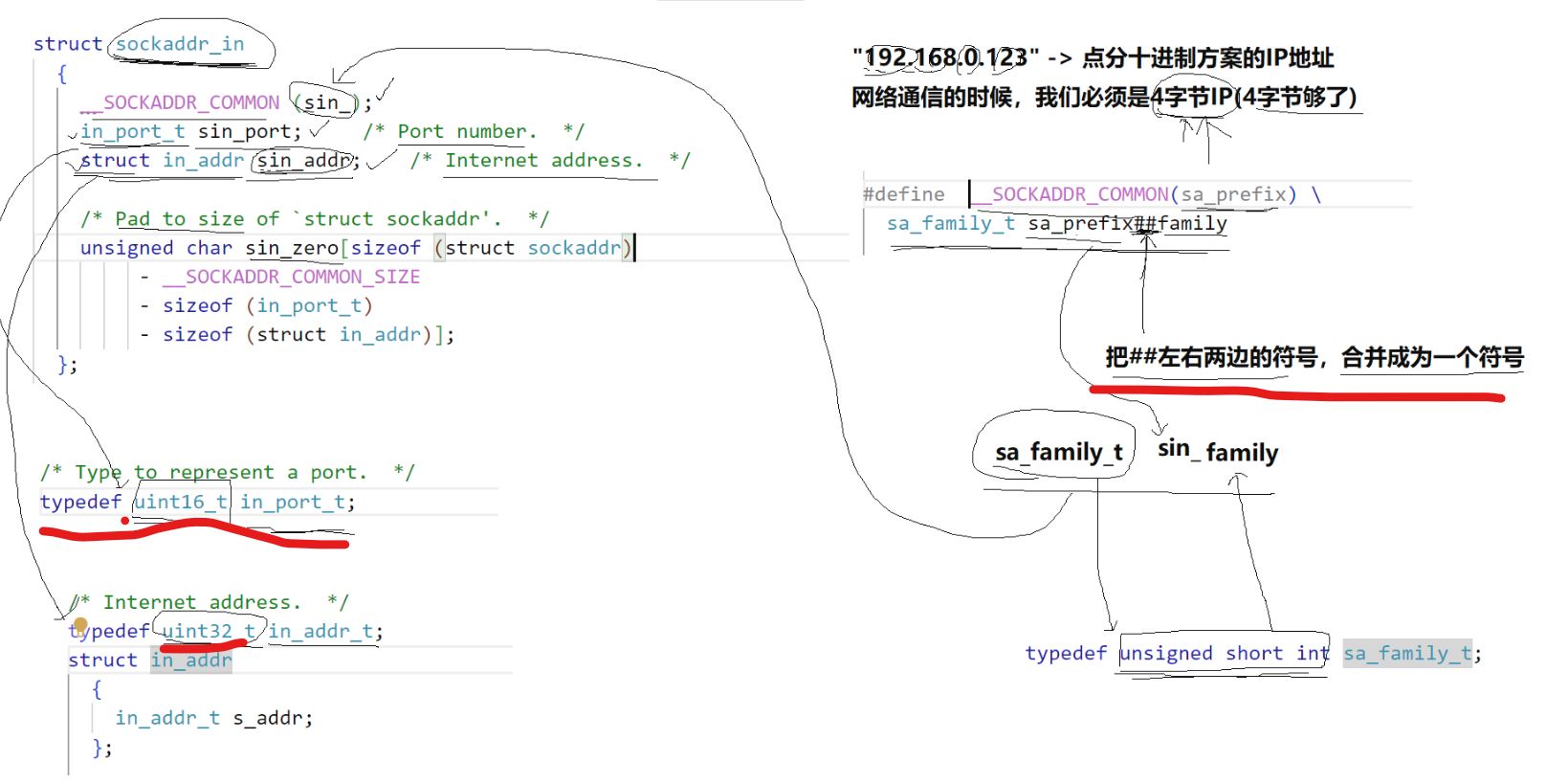Click "sa_prefix##family" token

tap(1128, 223)
